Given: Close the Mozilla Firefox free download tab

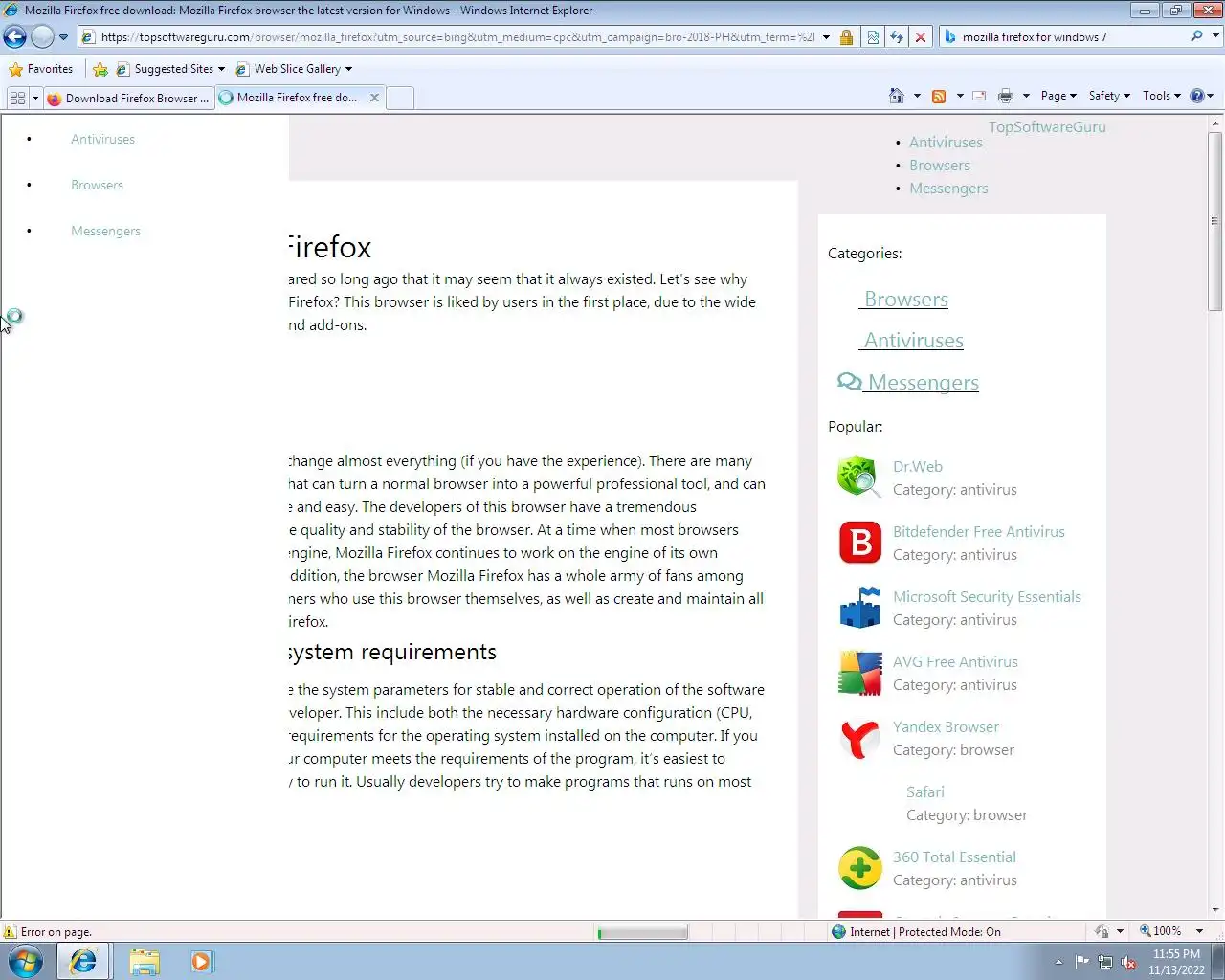Looking at the screenshot, I should tap(374, 98).
